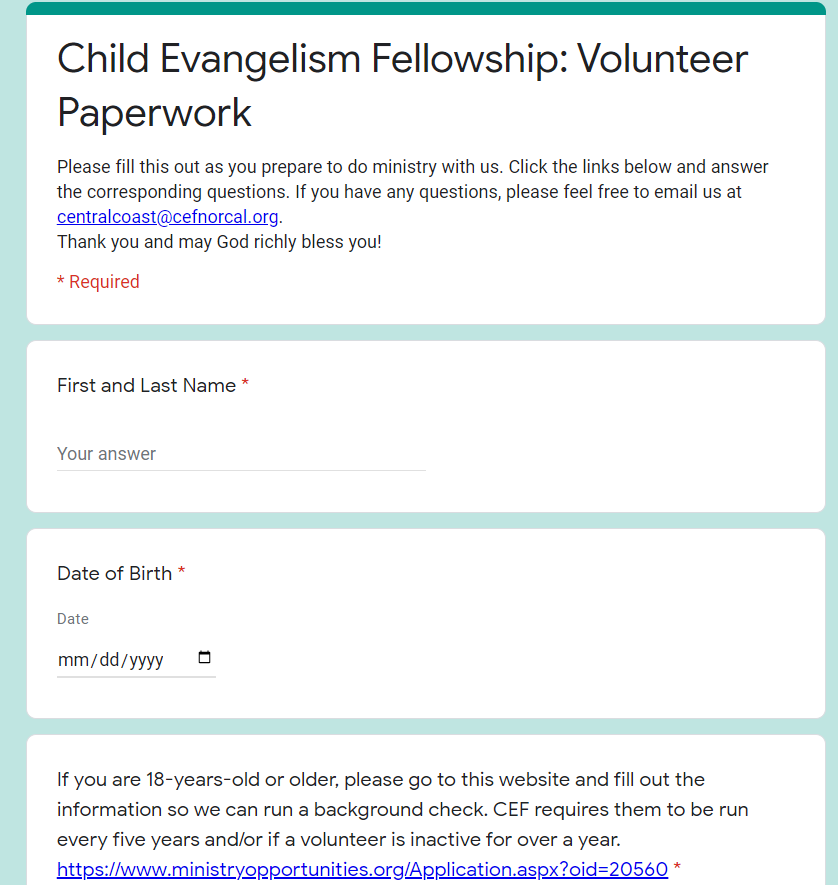
Task: Click the form title "Child Evangelism Fellowship: Volunteer Paperwork"
Action: tap(402, 85)
